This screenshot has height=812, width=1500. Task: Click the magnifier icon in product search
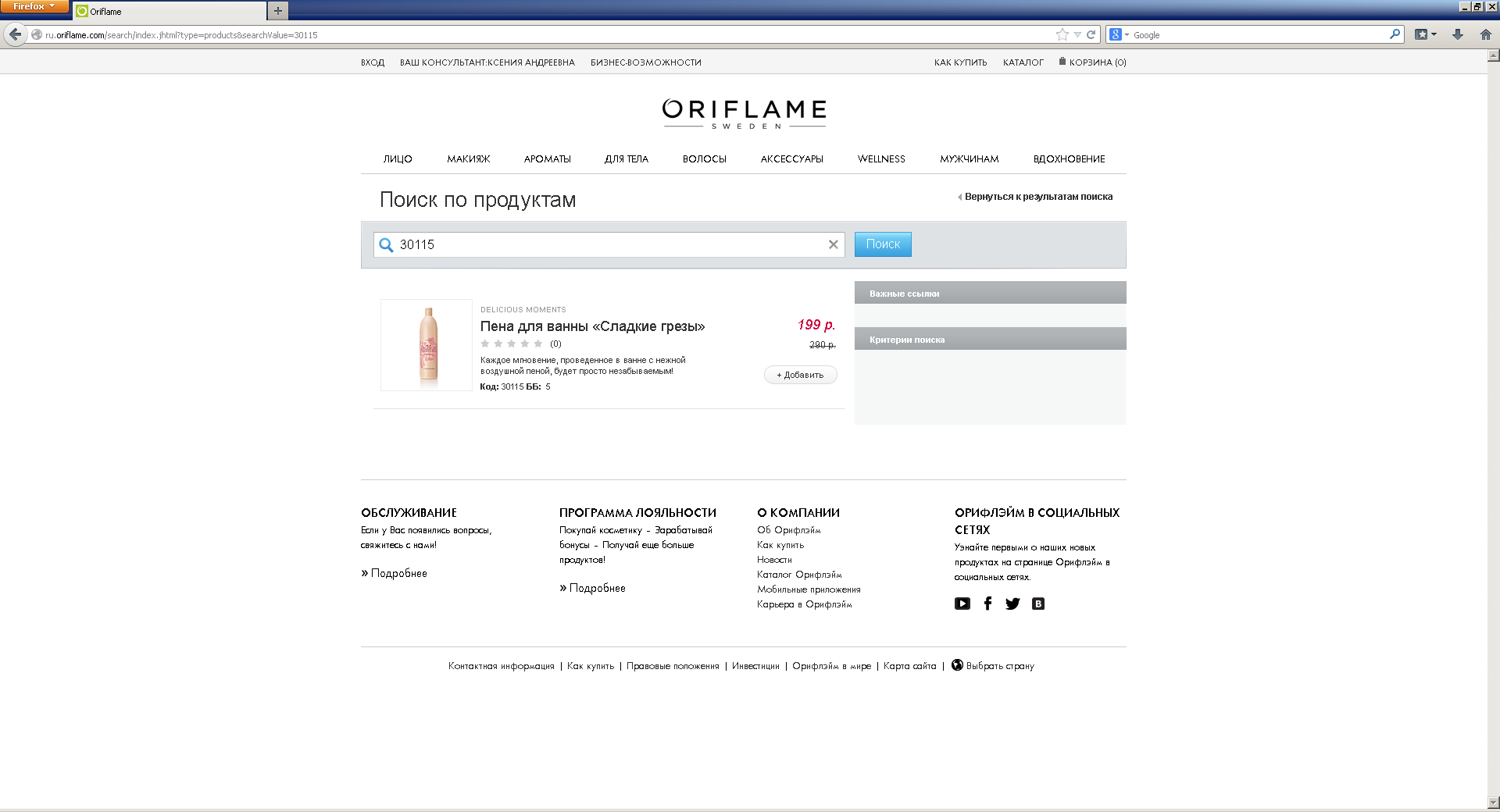(x=386, y=245)
